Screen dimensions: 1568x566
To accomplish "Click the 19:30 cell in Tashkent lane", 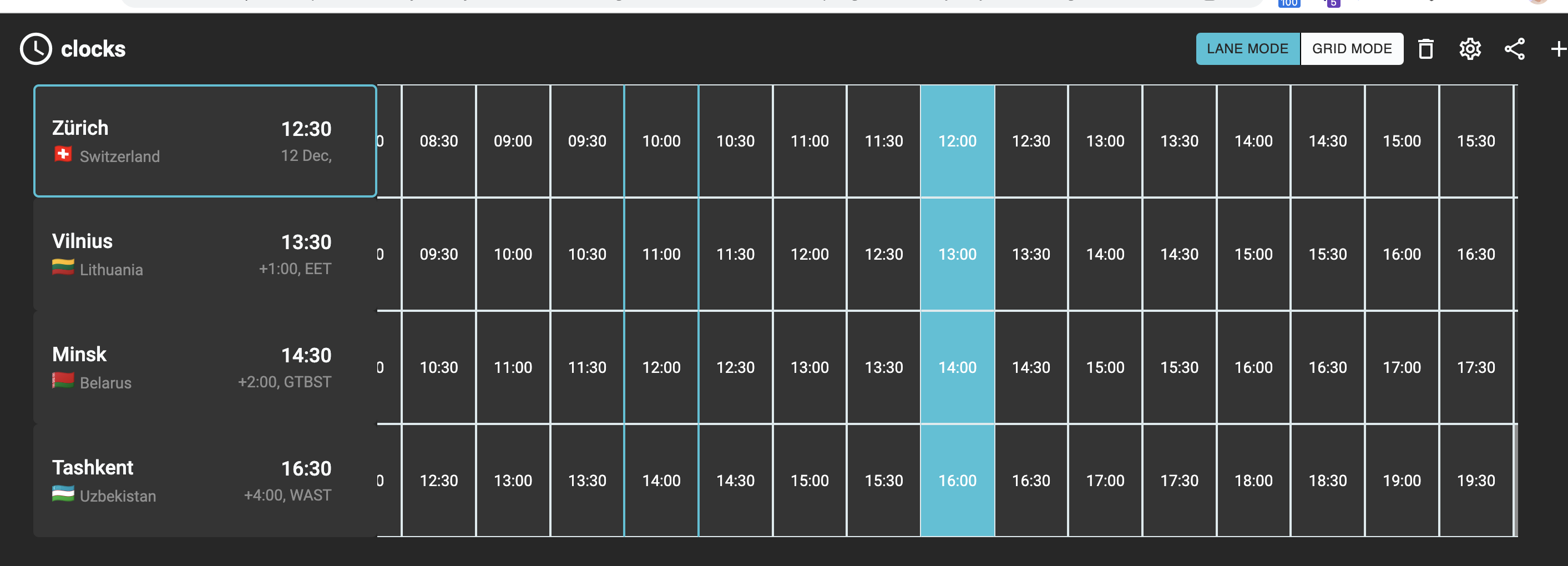I will pos(1476,480).
